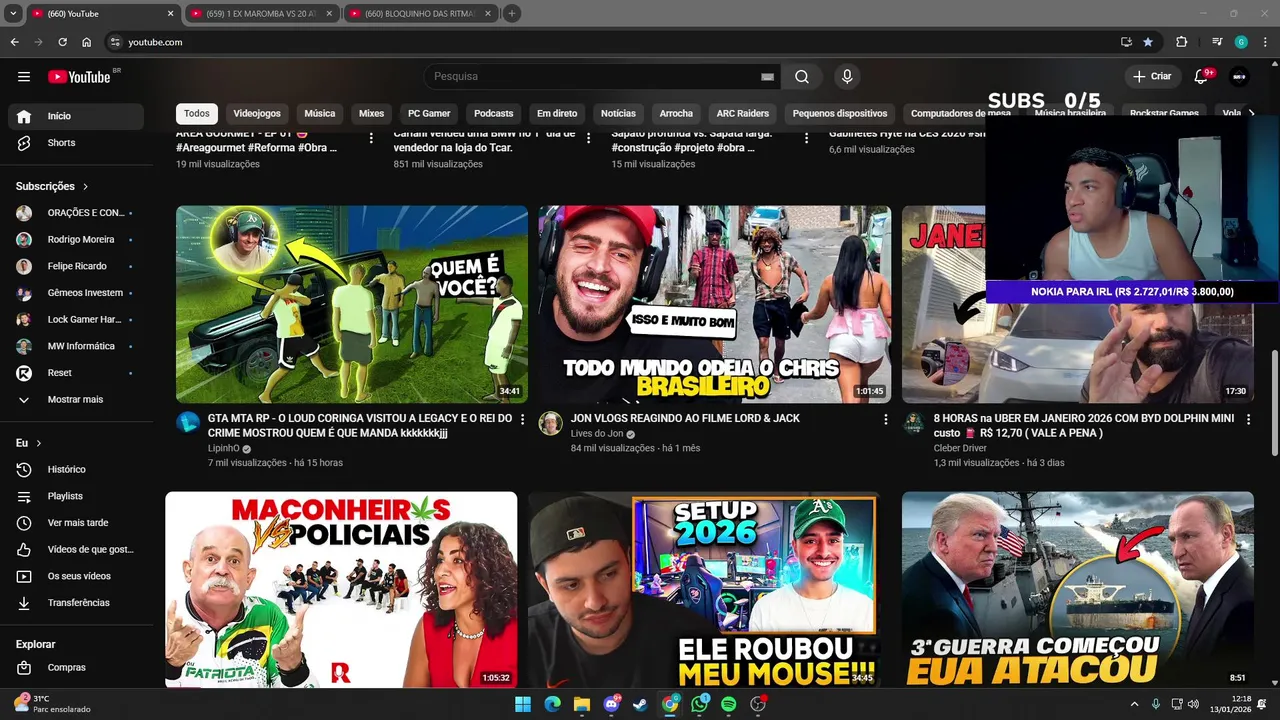Open the Rodrigo Moreira subscription
1280x720 pixels.
point(76,239)
